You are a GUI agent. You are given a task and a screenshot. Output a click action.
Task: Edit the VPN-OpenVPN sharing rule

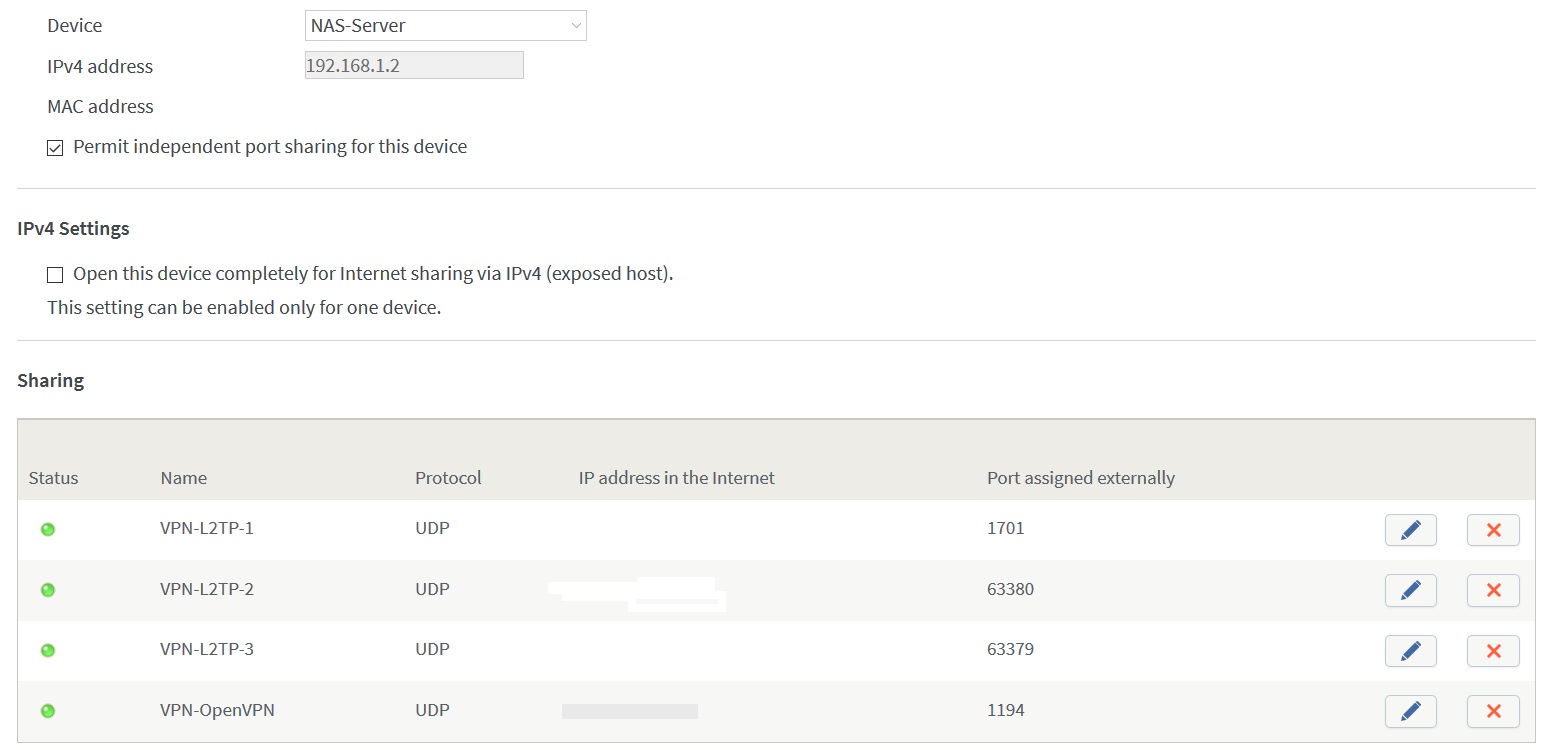click(1410, 711)
